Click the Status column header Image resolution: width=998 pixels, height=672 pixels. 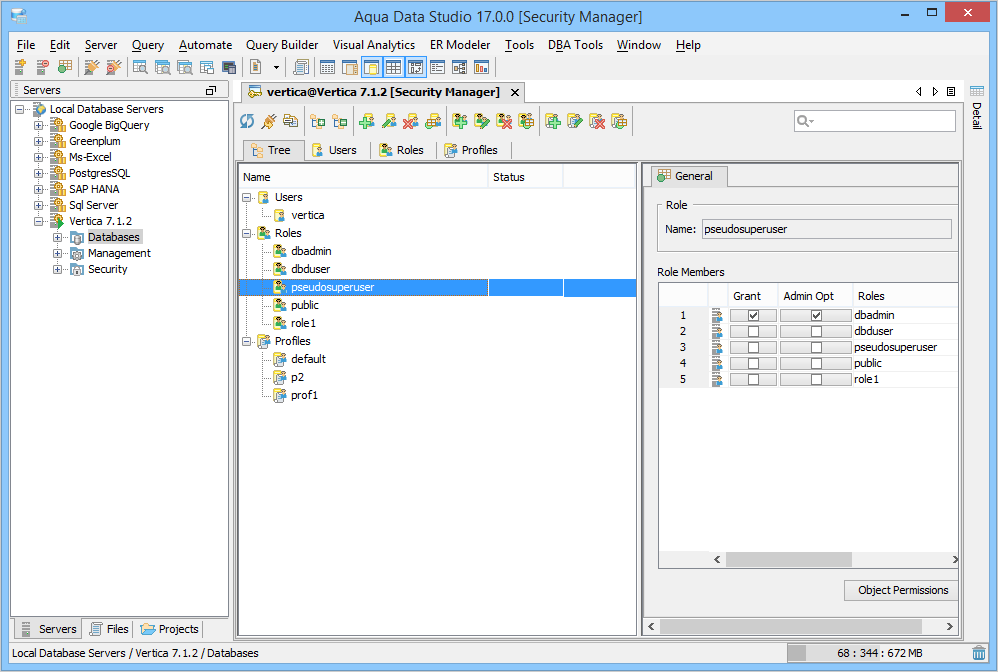coord(526,177)
